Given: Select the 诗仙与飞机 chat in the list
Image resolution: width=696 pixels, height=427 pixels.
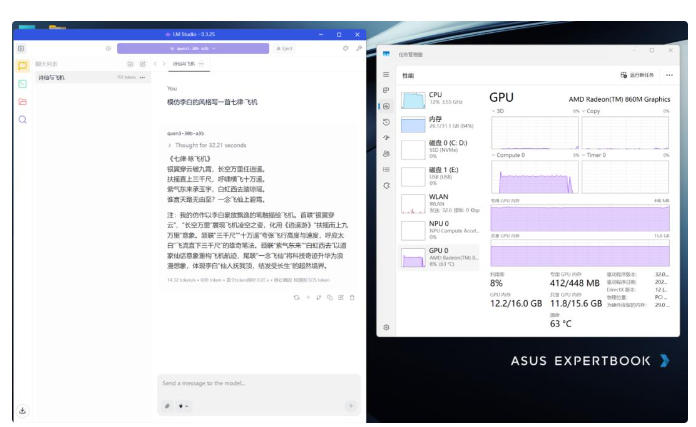Looking at the screenshot, I should coord(92,77).
